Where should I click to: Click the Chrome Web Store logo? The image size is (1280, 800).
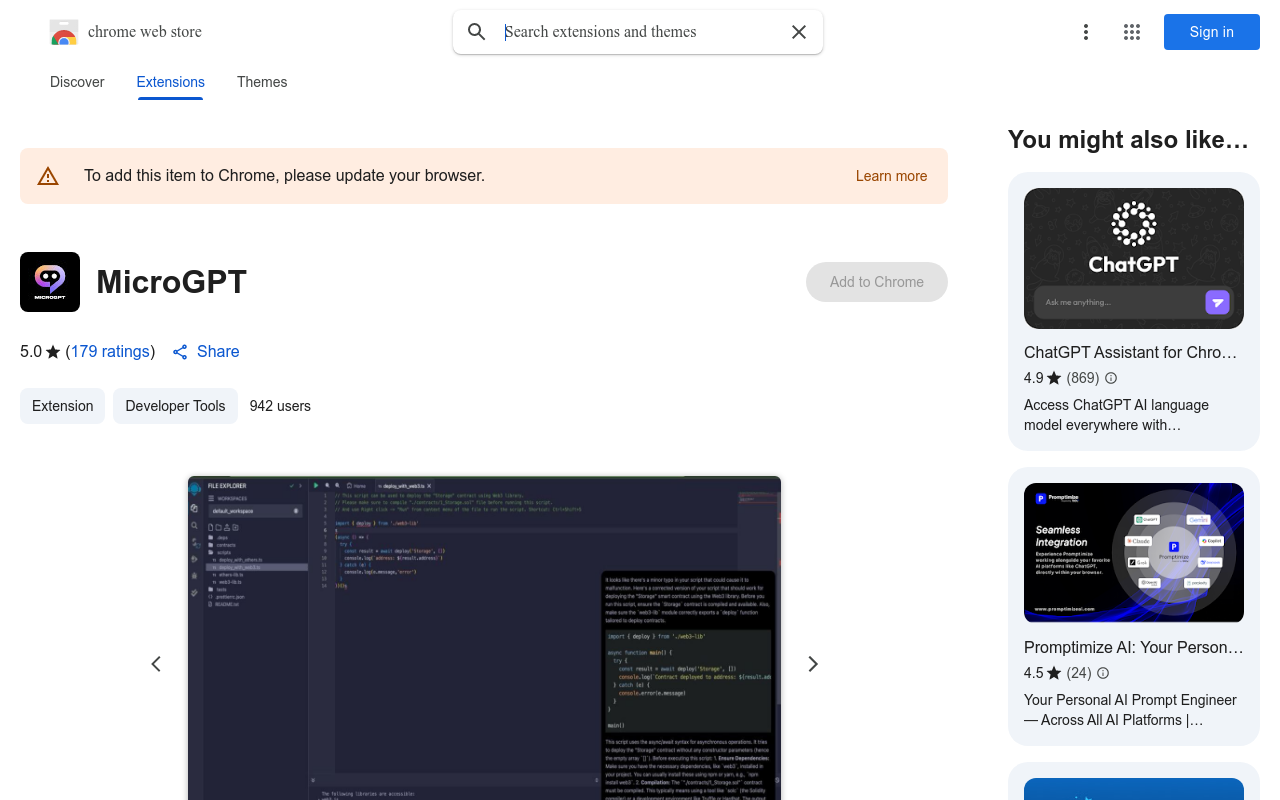pyautogui.click(x=64, y=32)
